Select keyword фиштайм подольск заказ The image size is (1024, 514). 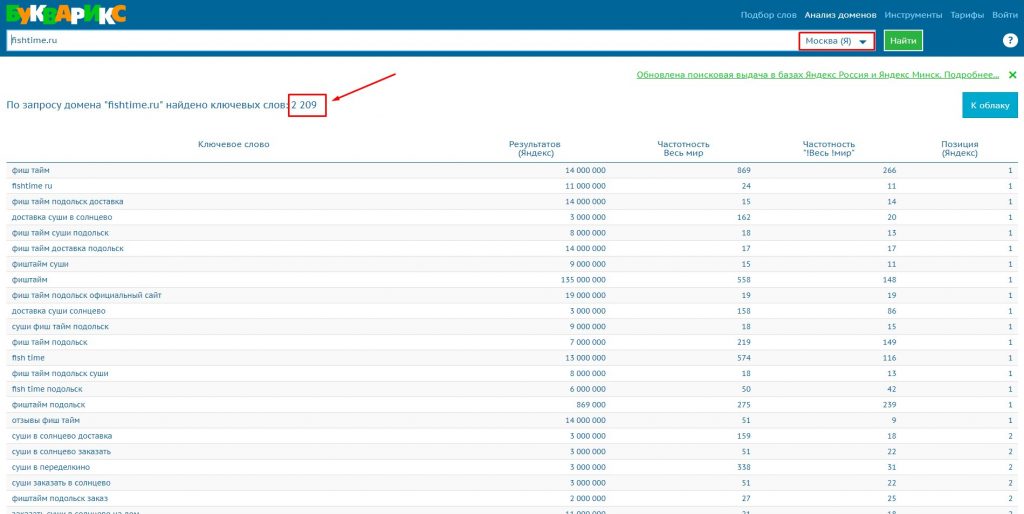click(59, 499)
